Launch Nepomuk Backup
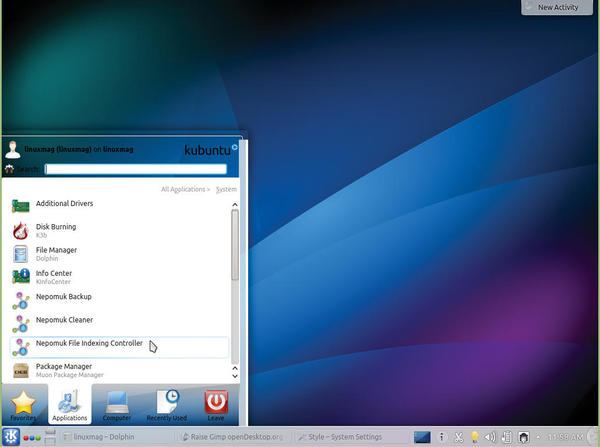This screenshot has height=447, width=600. (119, 300)
